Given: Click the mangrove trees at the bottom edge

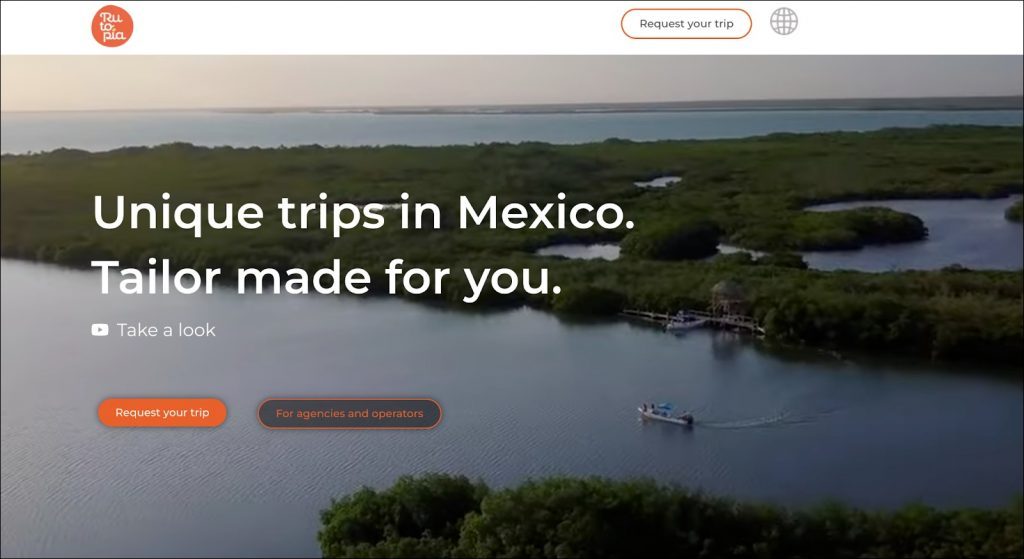Looking at the screenshot, I should tap(600, 520).
